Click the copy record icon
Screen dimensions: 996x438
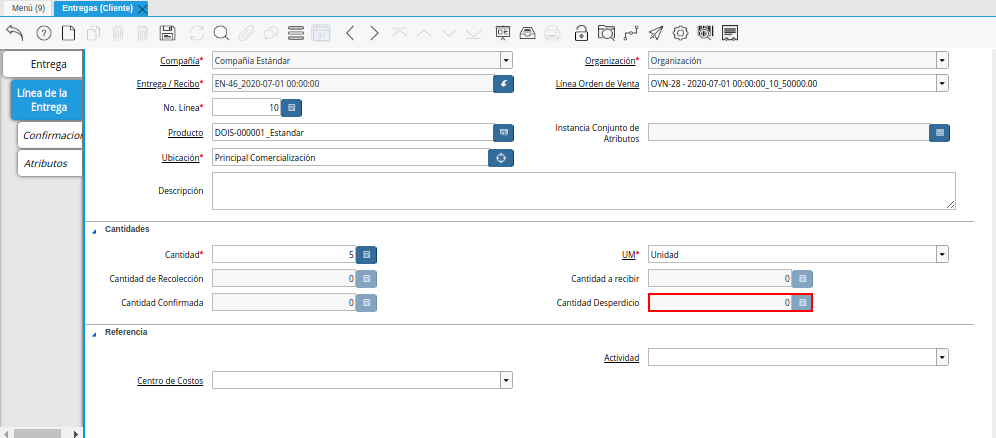pos(93,33)
